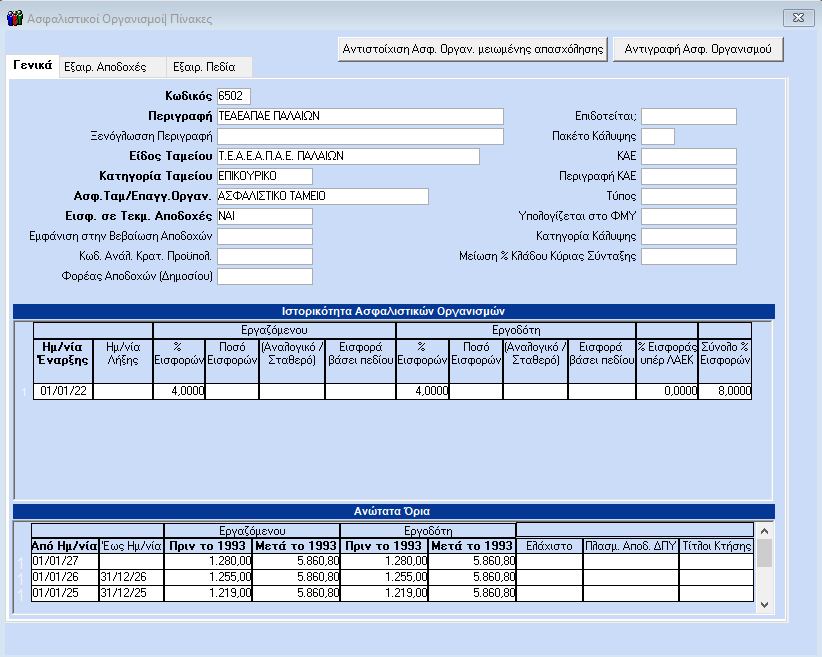Select the Είδος Ταμείου field
This screenshot has height=657, width=822.
[x=348, y=156]
